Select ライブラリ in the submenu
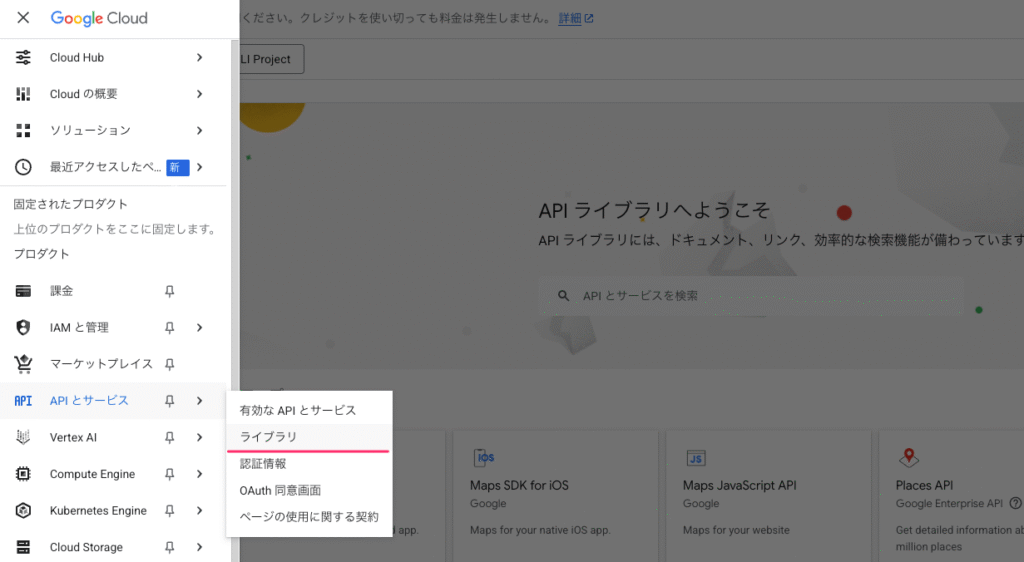 point(310,437)
